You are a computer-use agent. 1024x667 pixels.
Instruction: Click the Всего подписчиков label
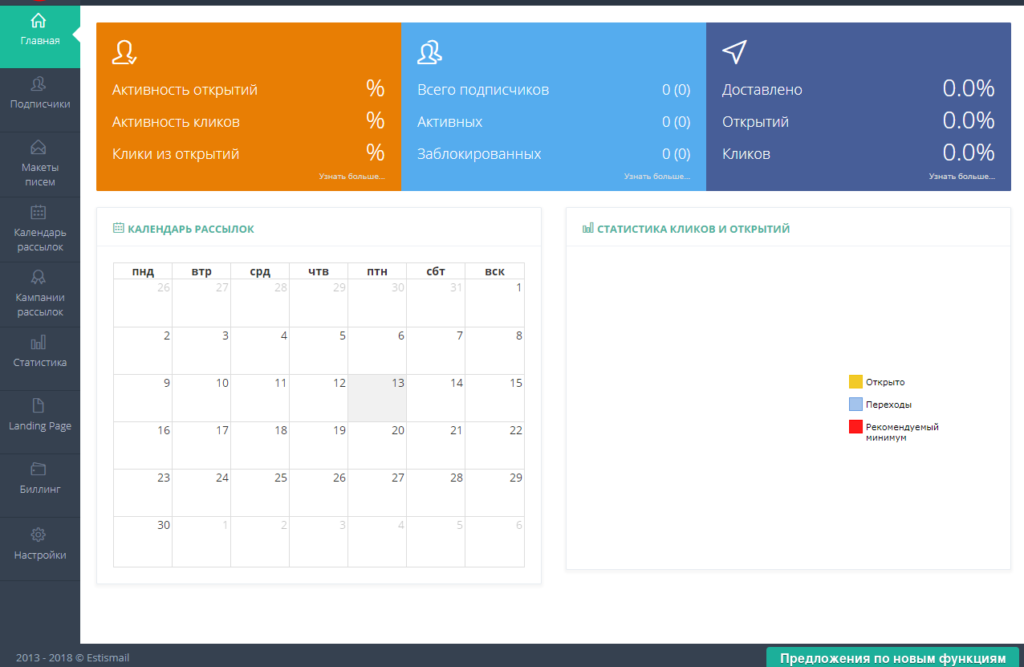coord(483,89)
